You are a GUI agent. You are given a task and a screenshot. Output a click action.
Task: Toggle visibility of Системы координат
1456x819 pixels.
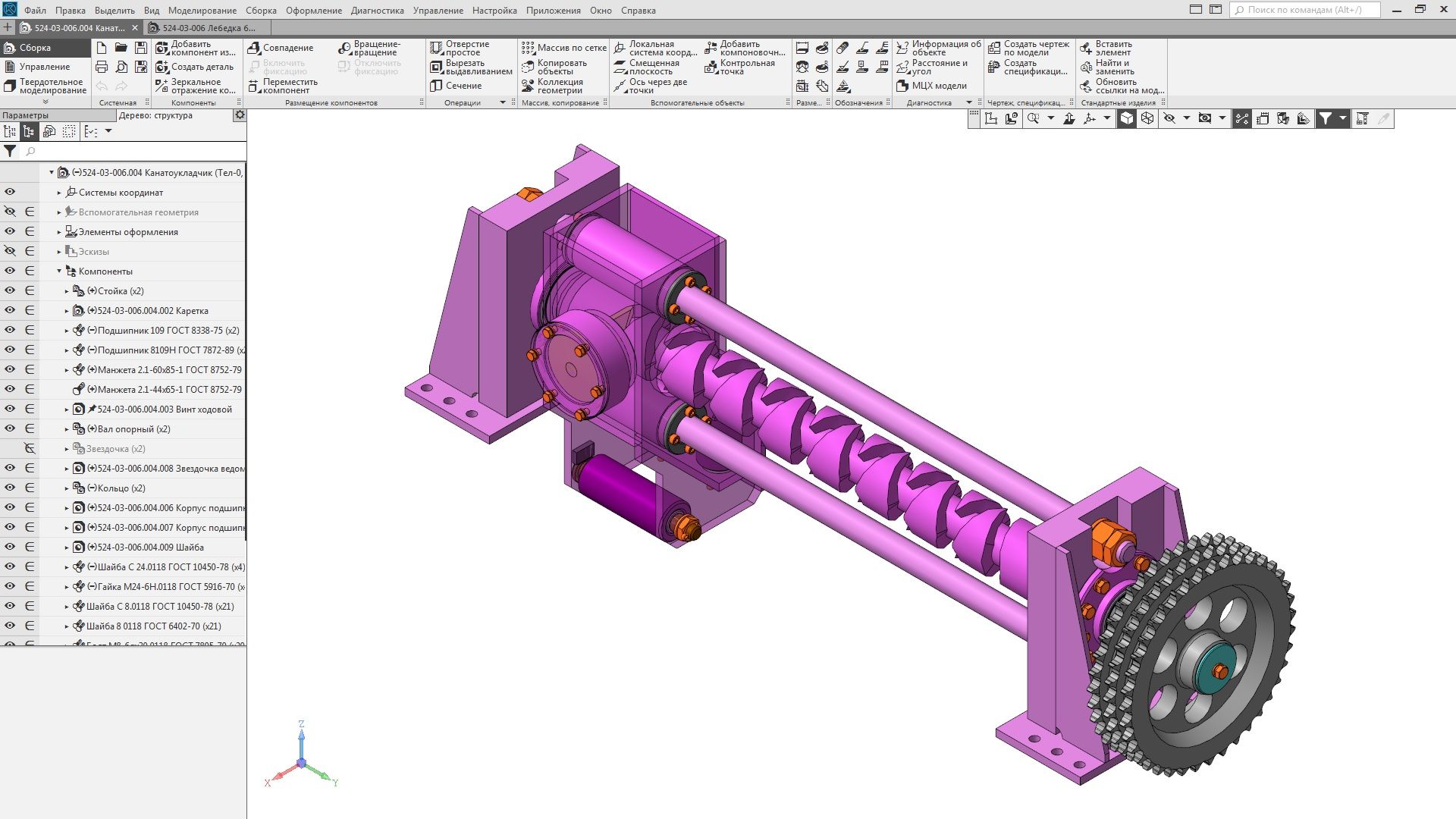point(10,192)
